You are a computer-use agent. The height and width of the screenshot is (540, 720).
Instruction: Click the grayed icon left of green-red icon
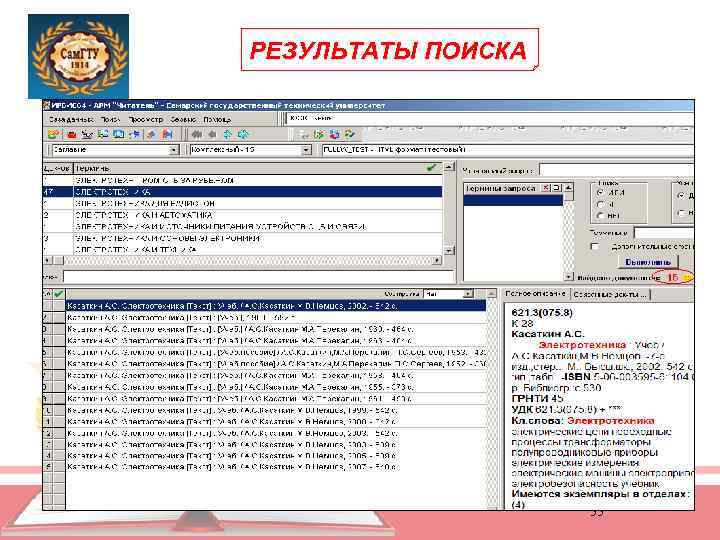click(304, 135)
